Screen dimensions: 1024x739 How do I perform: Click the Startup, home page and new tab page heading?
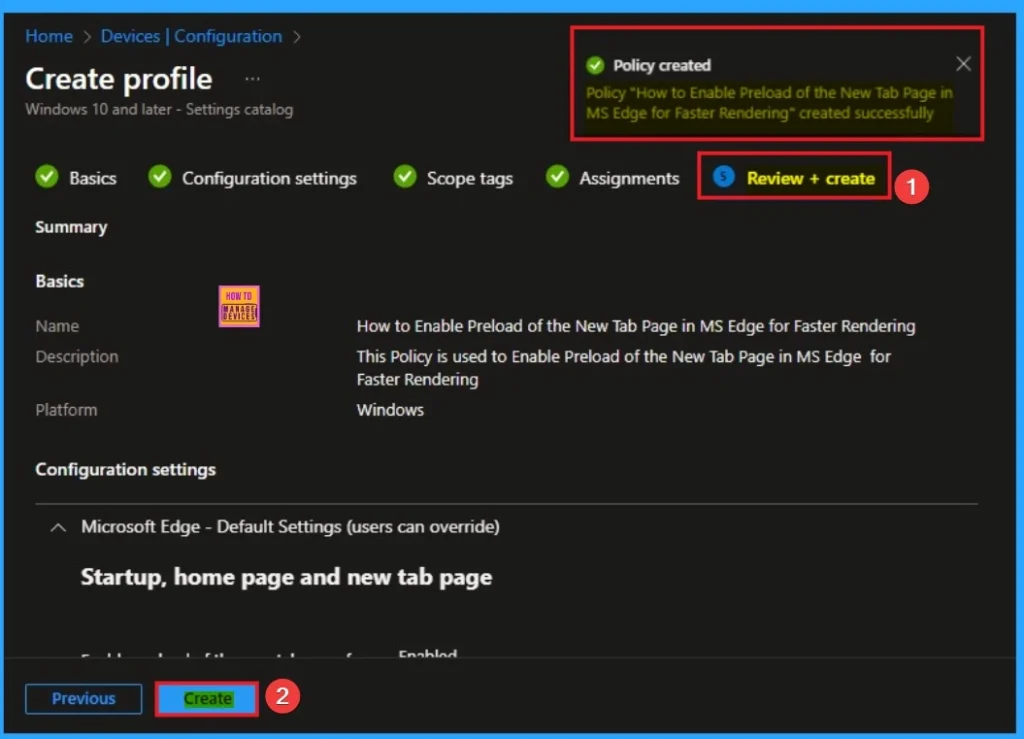[x=286, y=578]
